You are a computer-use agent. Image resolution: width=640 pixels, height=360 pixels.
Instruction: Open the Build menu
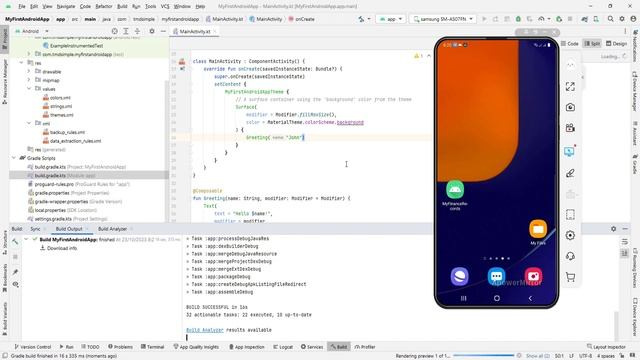coord(122,7)
